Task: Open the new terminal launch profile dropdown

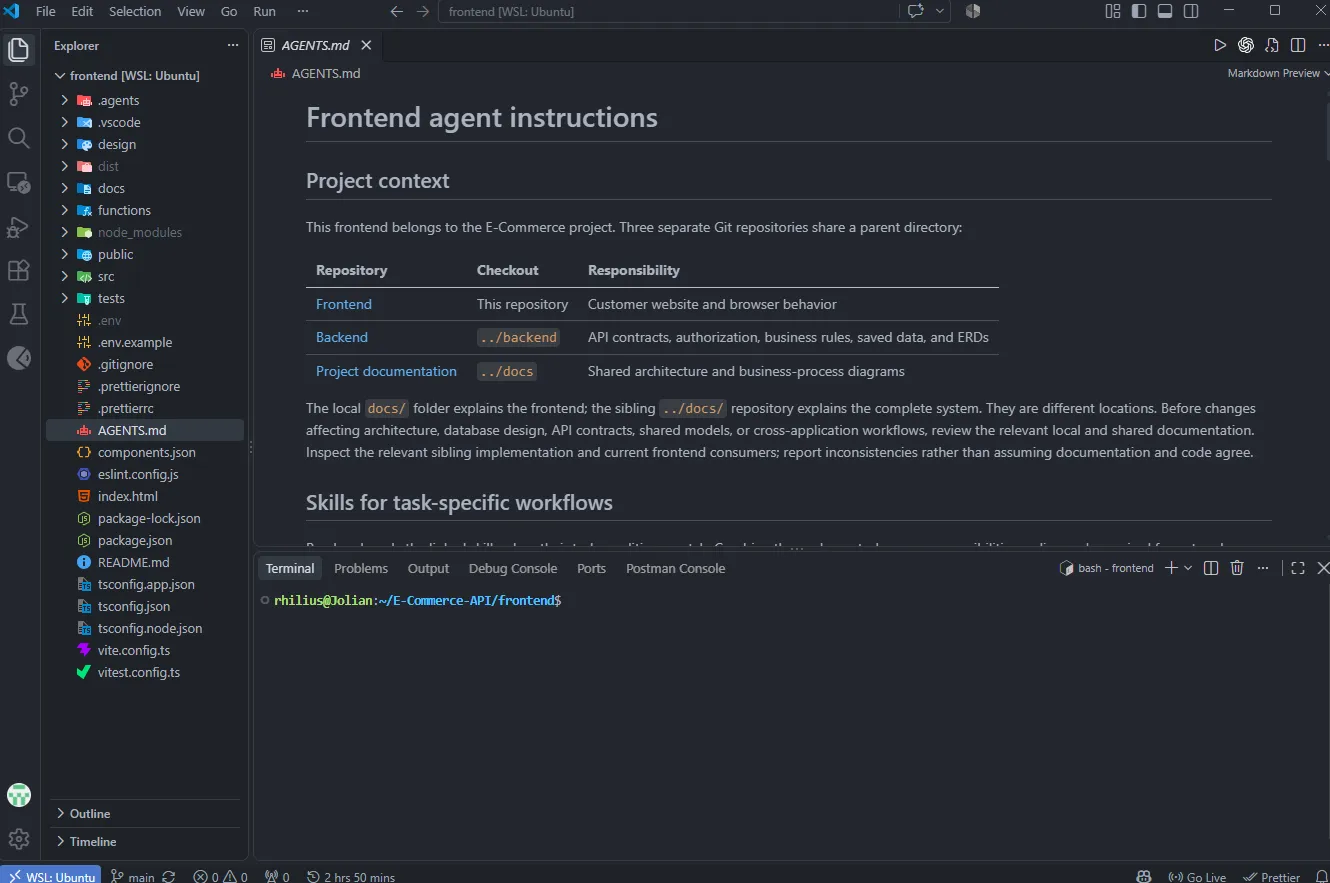Action: (1188, 568)
